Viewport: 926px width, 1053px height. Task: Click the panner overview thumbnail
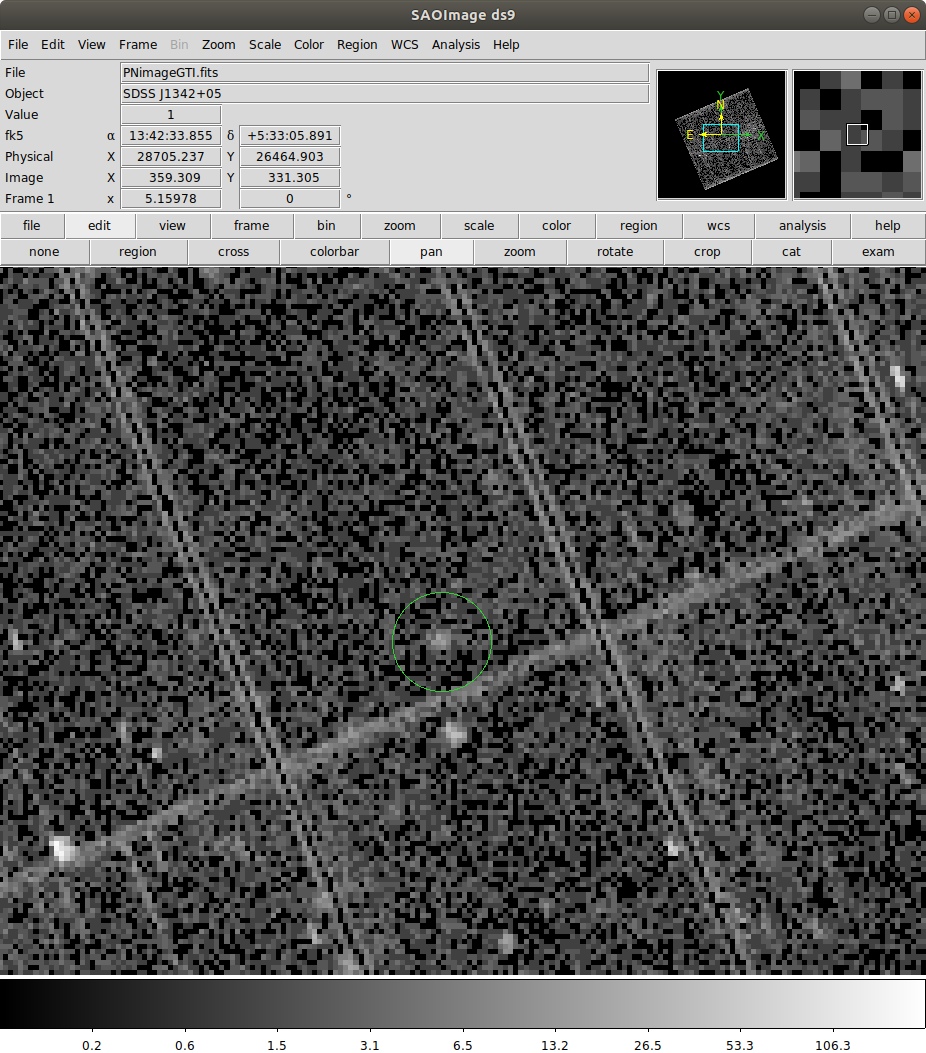[721, 135]
